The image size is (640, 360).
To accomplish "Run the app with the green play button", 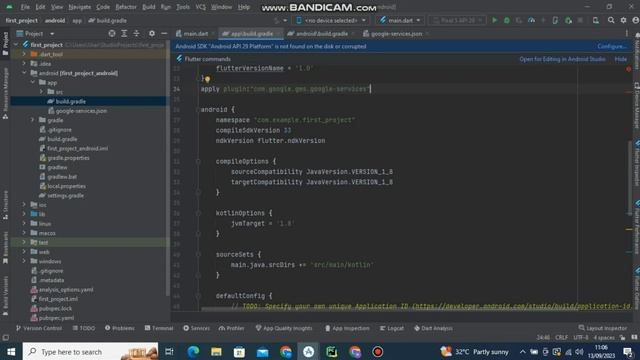I will tap(494, 20).
